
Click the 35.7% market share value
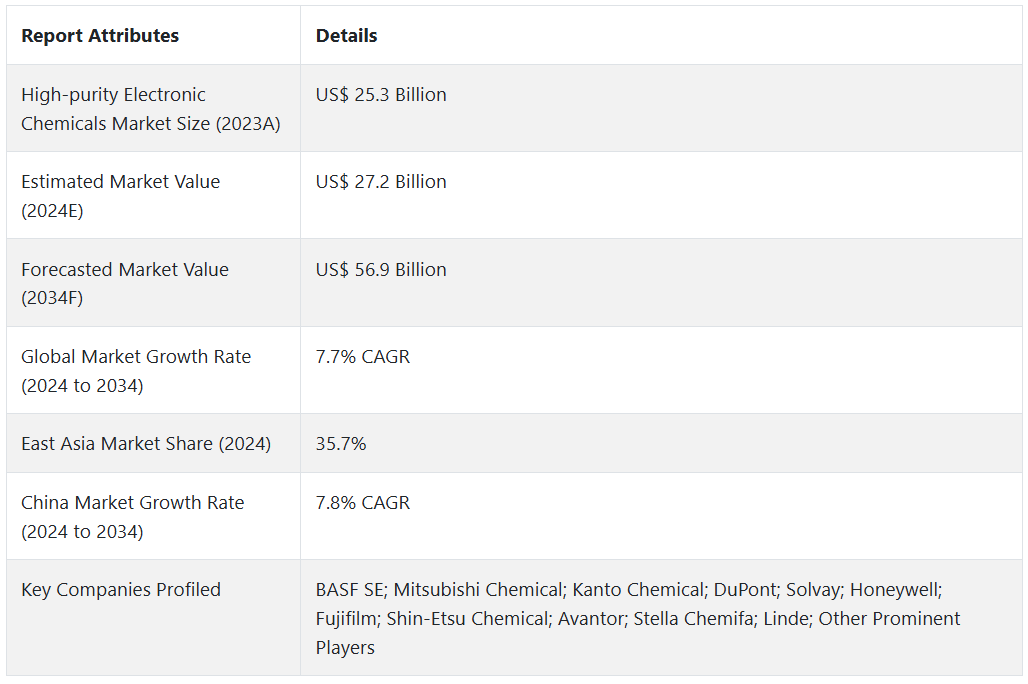click(x=341, y=444)
